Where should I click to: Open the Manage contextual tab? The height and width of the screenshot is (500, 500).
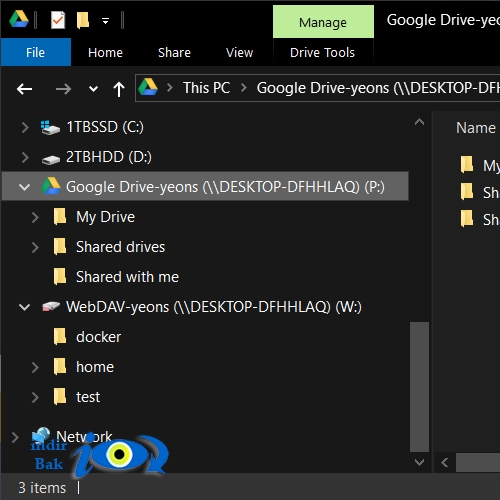[x=323, y=22]
